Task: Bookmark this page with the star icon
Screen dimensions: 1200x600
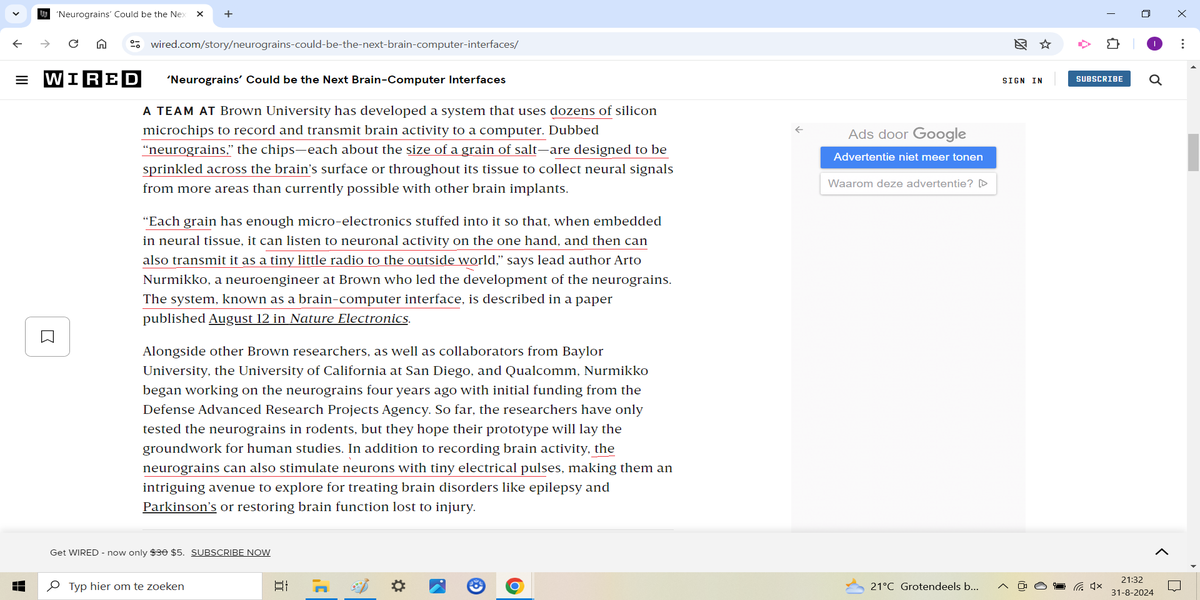Action: click(1045, 44)
